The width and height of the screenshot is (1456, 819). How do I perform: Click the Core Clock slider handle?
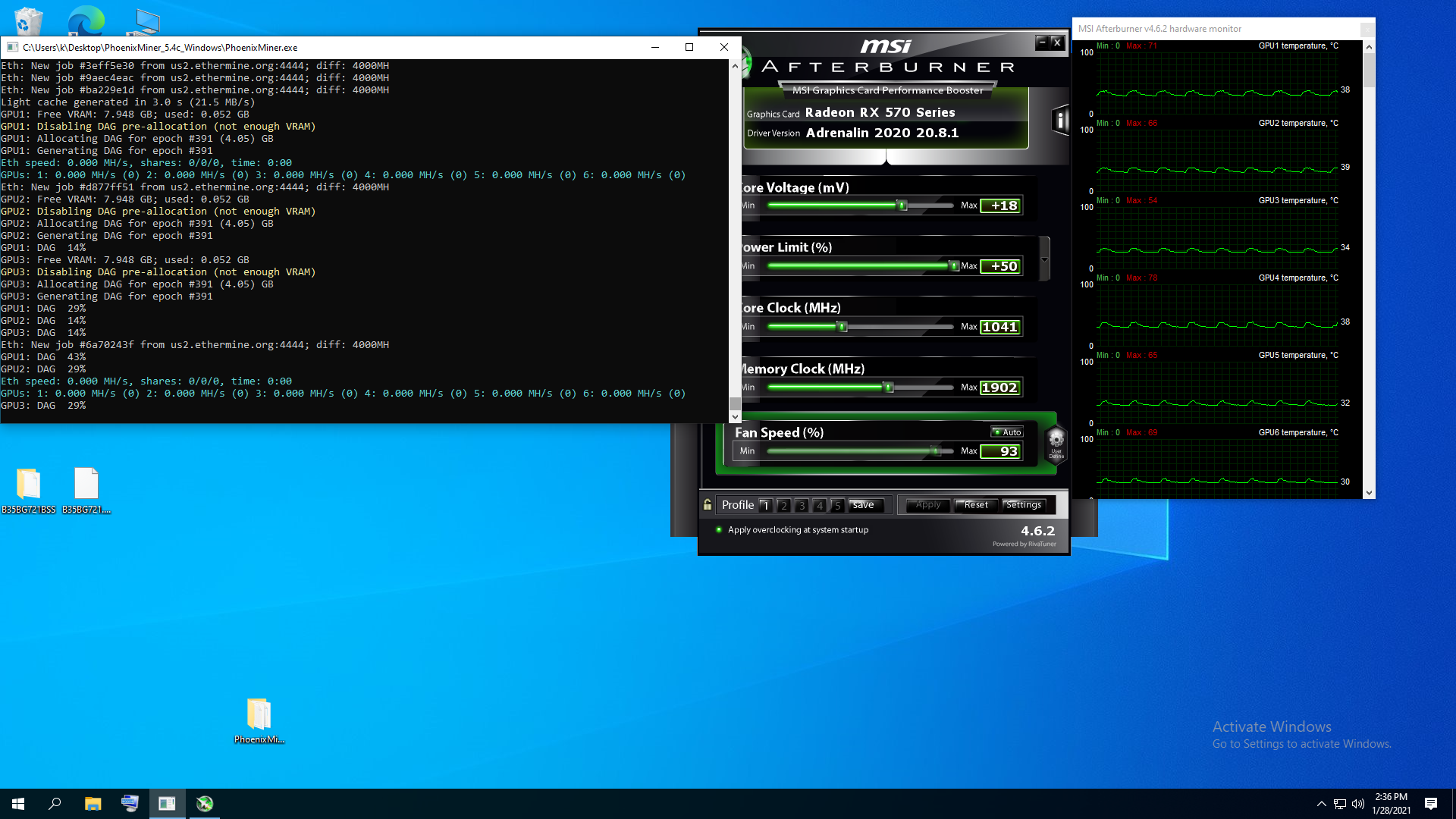842,327
